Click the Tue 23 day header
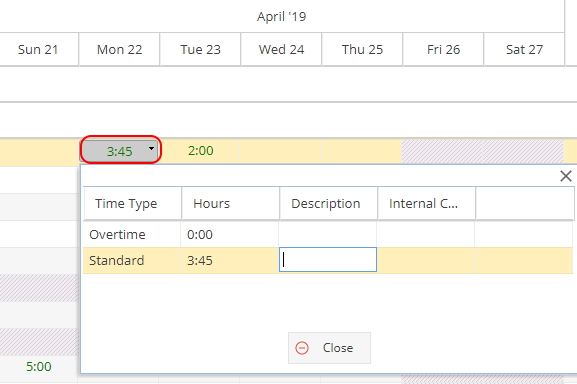This screenshot has height=384, width=577. tap(200, 49)
